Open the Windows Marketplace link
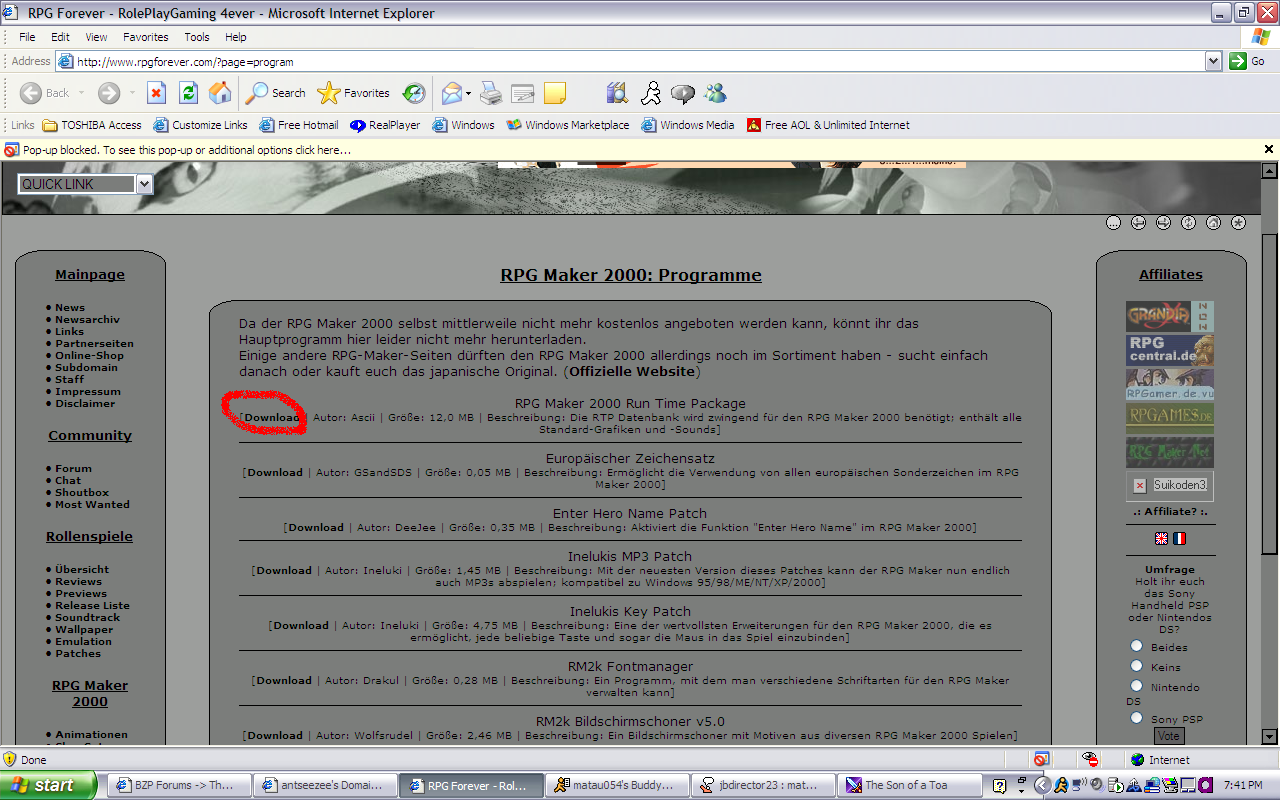 tap(568, 125)
